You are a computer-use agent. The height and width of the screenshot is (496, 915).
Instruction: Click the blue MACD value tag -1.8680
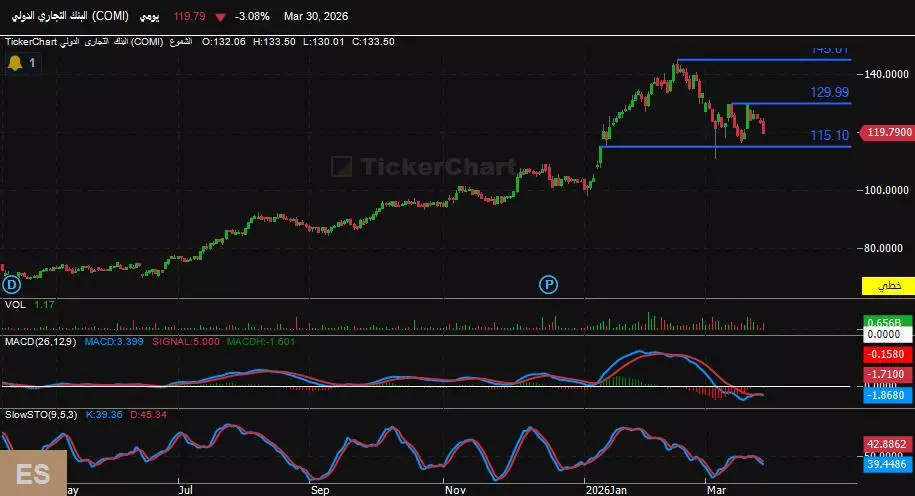pos(887,396)
